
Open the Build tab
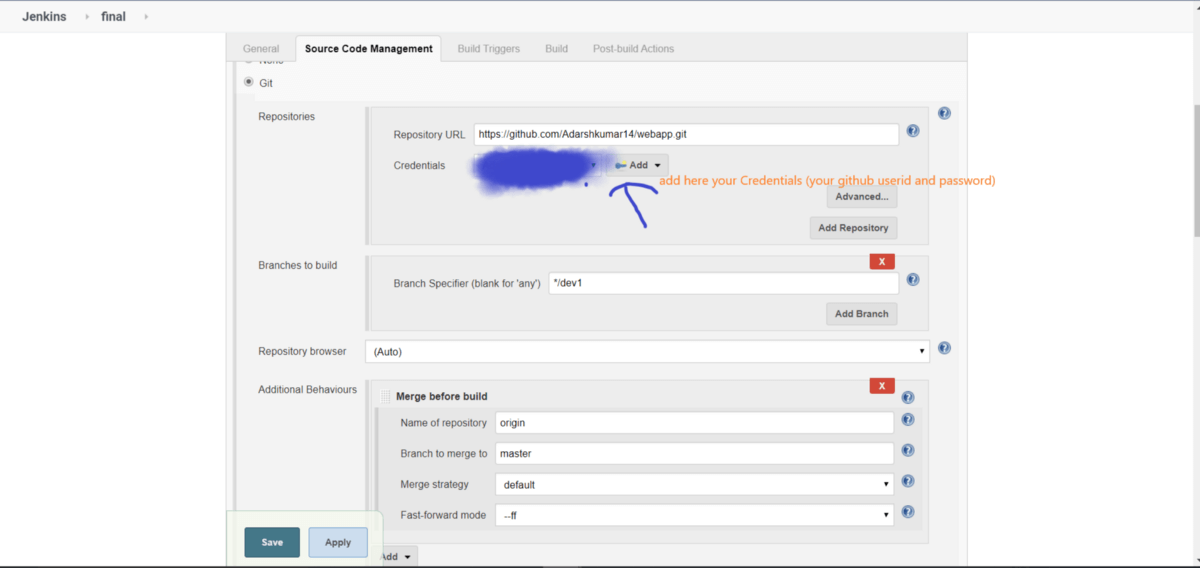pos(556,48)
